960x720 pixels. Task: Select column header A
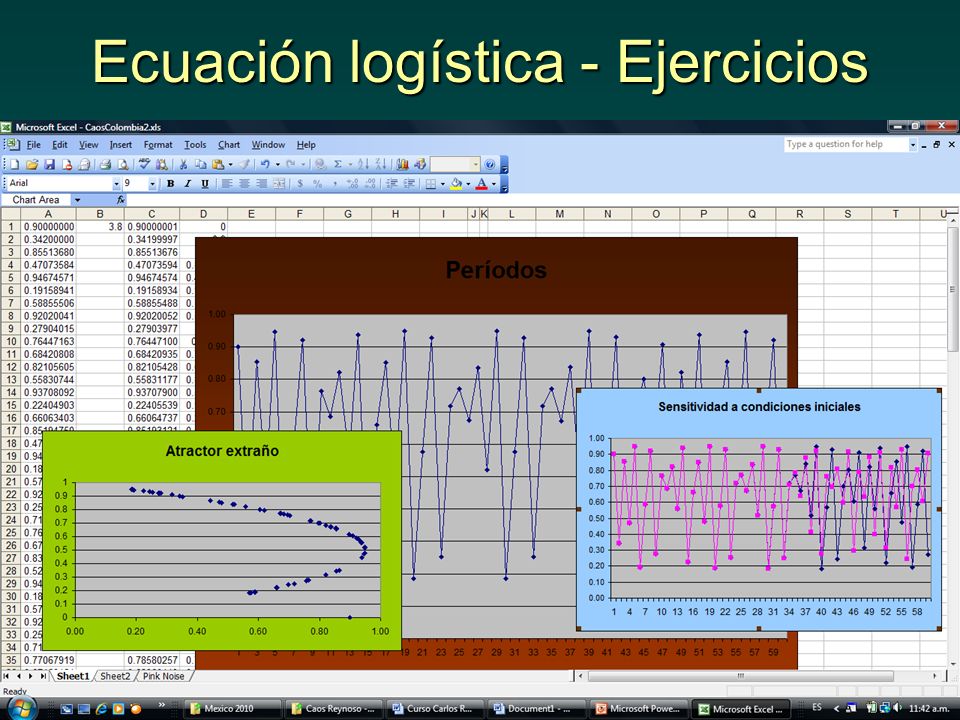(x=48, y=214)
